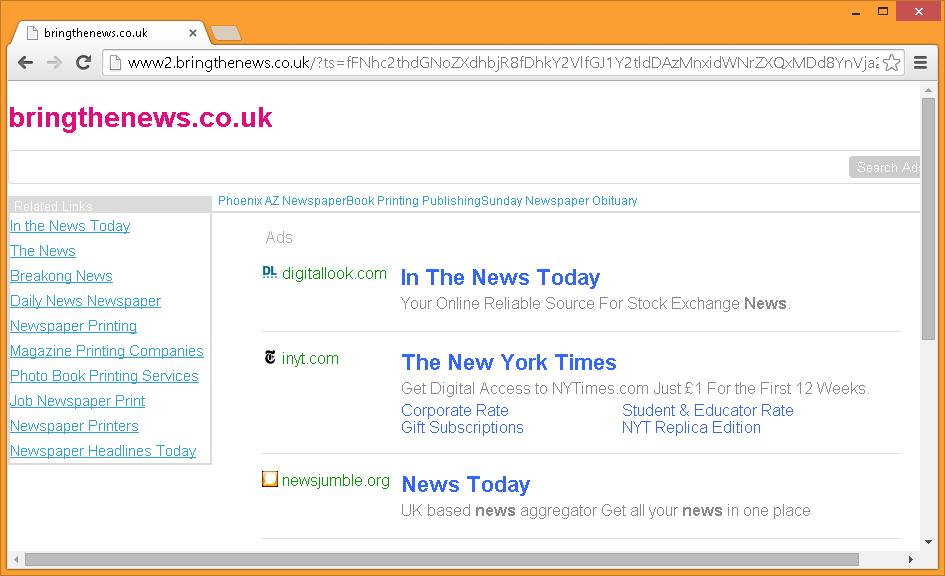Viewport: 945px width, 576px height.
Task: Click the address bar URL
Action: tap(503, 63)
